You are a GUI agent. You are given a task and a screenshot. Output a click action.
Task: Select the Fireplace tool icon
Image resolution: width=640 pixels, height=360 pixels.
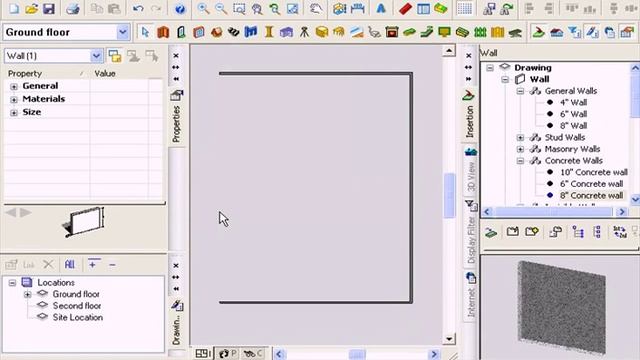pyautogui.click(x=391, y=32)
